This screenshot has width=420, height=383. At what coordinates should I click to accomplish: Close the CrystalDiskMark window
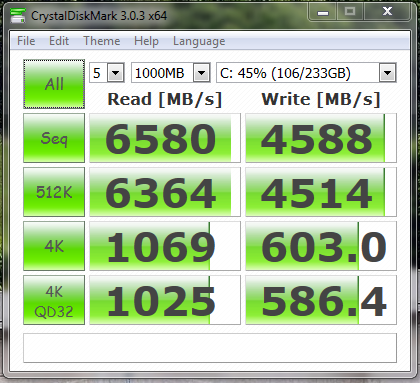point(387,12)
